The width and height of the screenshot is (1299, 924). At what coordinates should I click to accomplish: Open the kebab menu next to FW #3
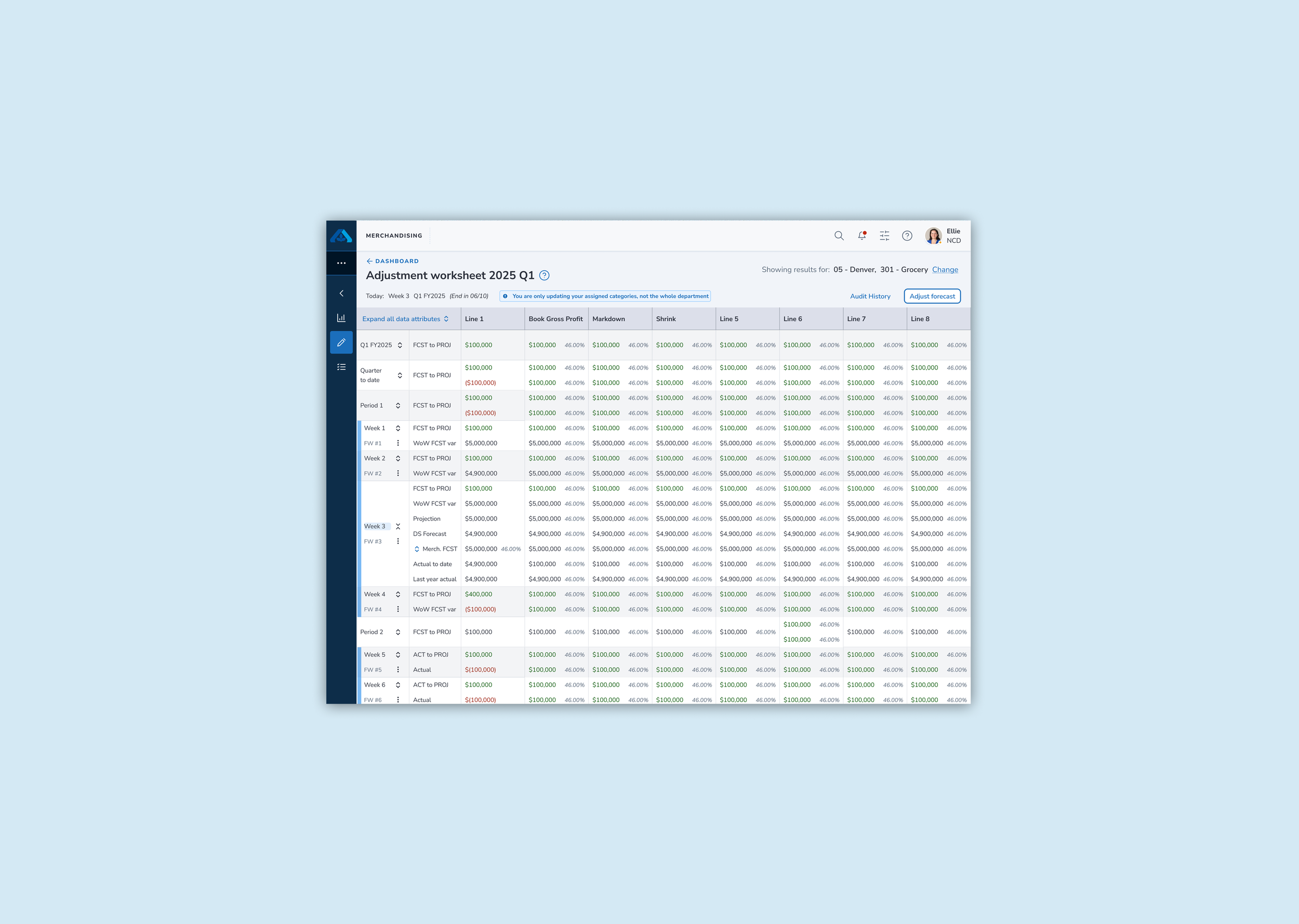[397, 541]
